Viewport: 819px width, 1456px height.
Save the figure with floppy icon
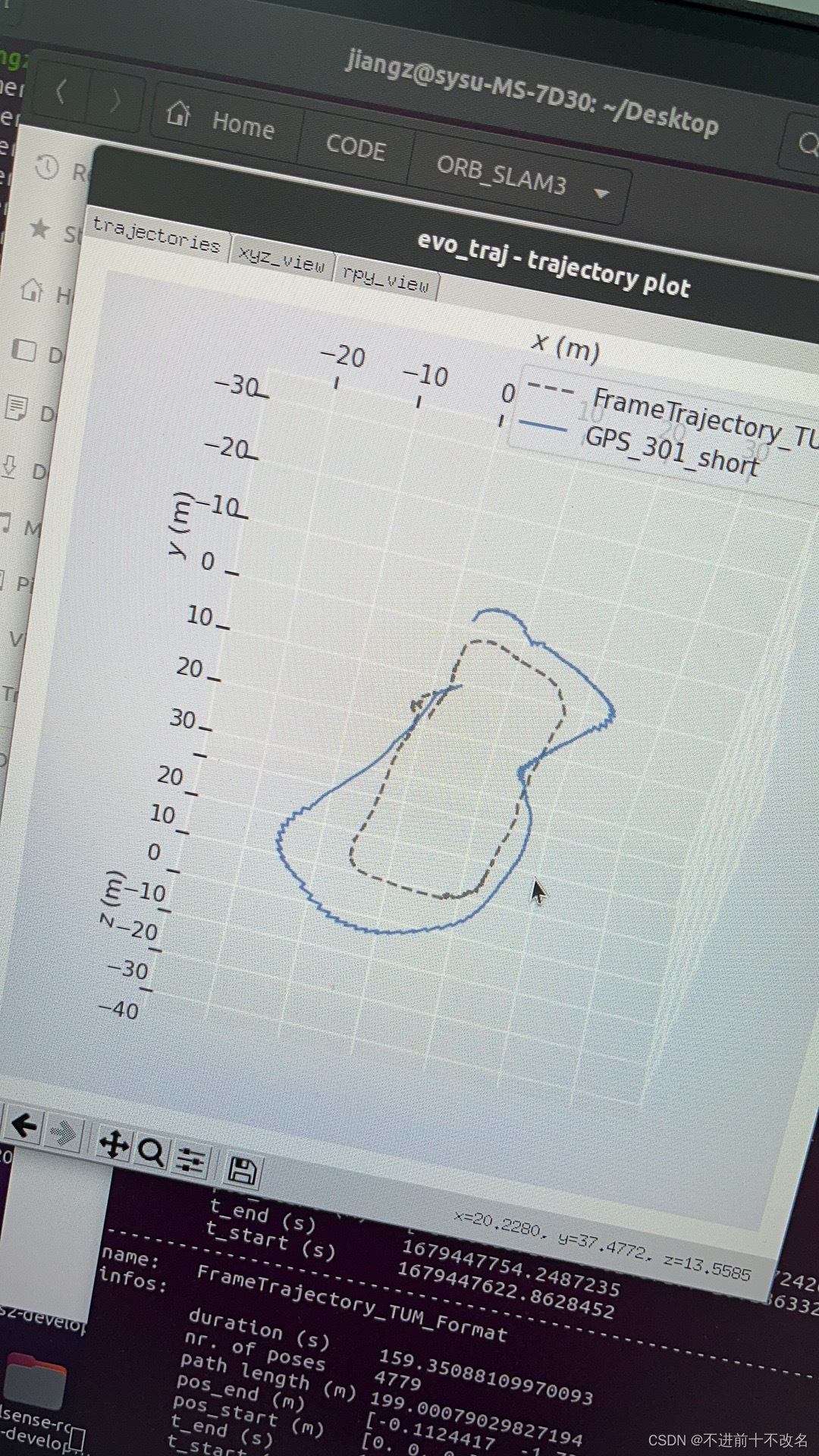point(243,1172)
